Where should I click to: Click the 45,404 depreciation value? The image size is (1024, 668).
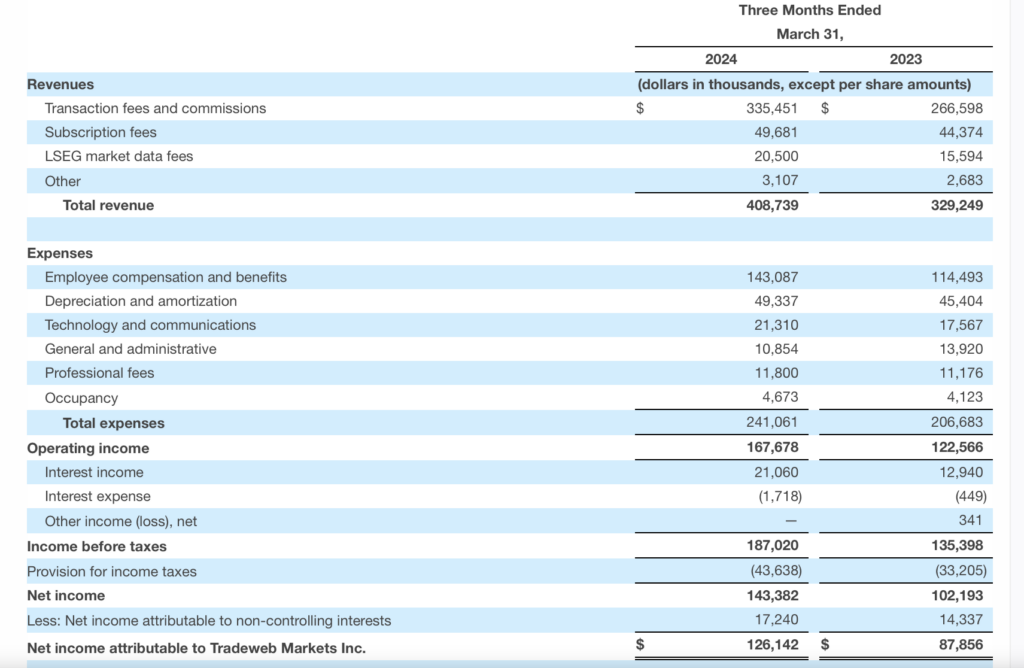[x=961, y=302]
